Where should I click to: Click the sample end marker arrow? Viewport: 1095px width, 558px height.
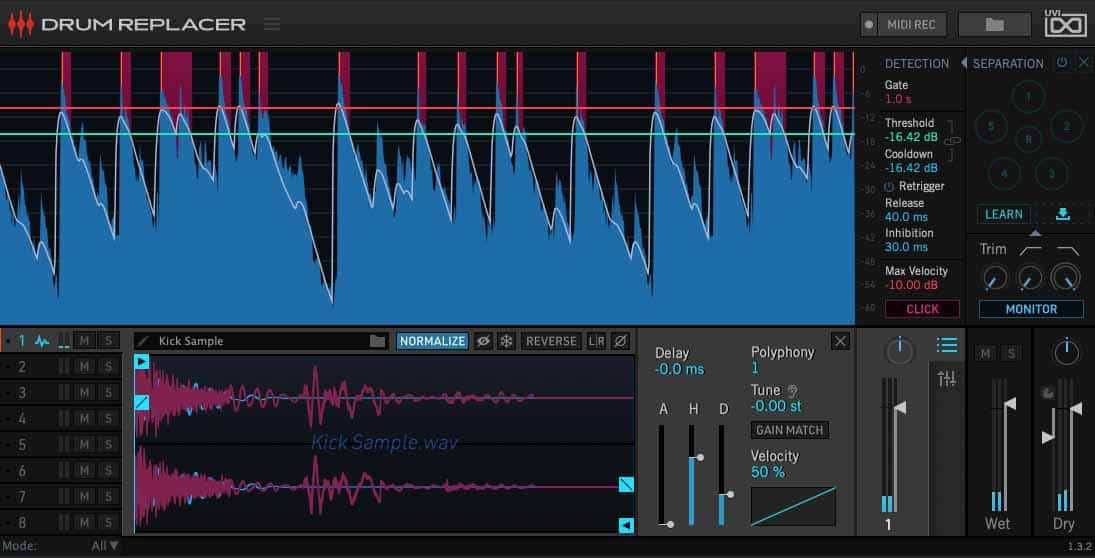[x=626, y=525]
